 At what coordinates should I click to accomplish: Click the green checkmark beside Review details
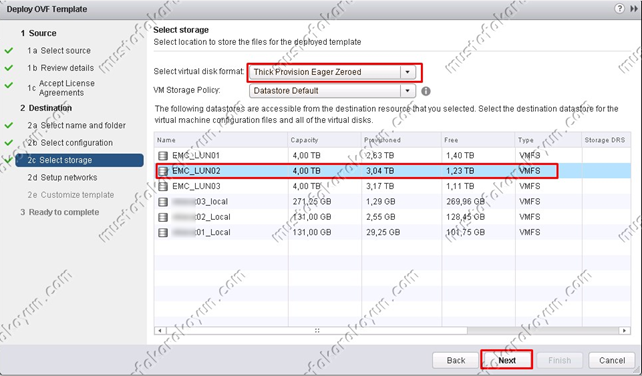click(9, 68)
